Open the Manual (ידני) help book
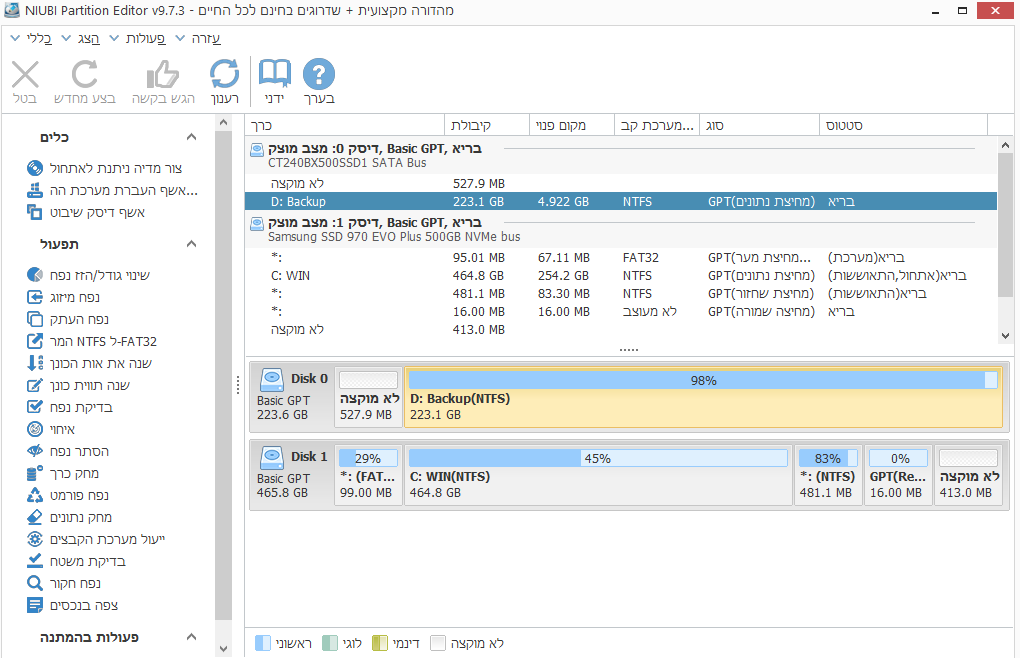This screenshot has width=1020, height=658. [x=274, y=72]
